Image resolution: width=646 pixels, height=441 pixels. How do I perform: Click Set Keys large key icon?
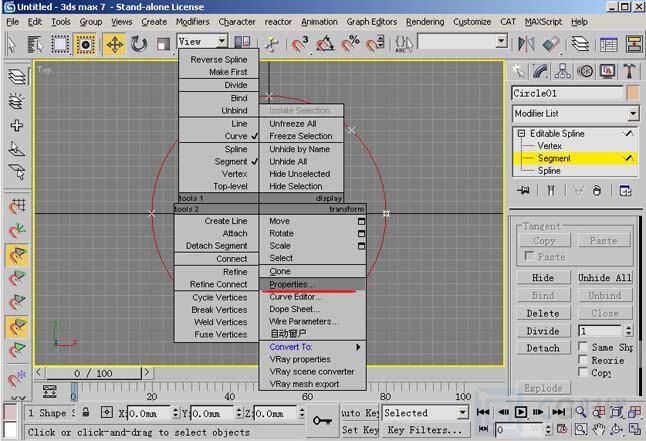coord(323,420)
